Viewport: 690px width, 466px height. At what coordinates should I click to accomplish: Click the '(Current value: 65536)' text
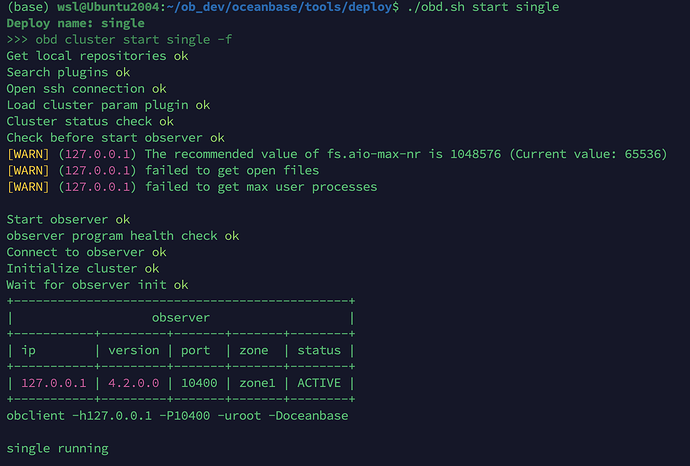coord(588,154)
